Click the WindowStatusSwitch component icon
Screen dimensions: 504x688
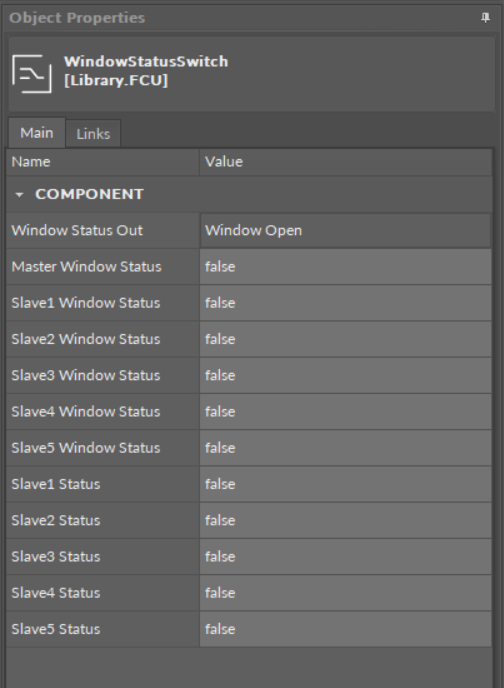click(32, 74)
